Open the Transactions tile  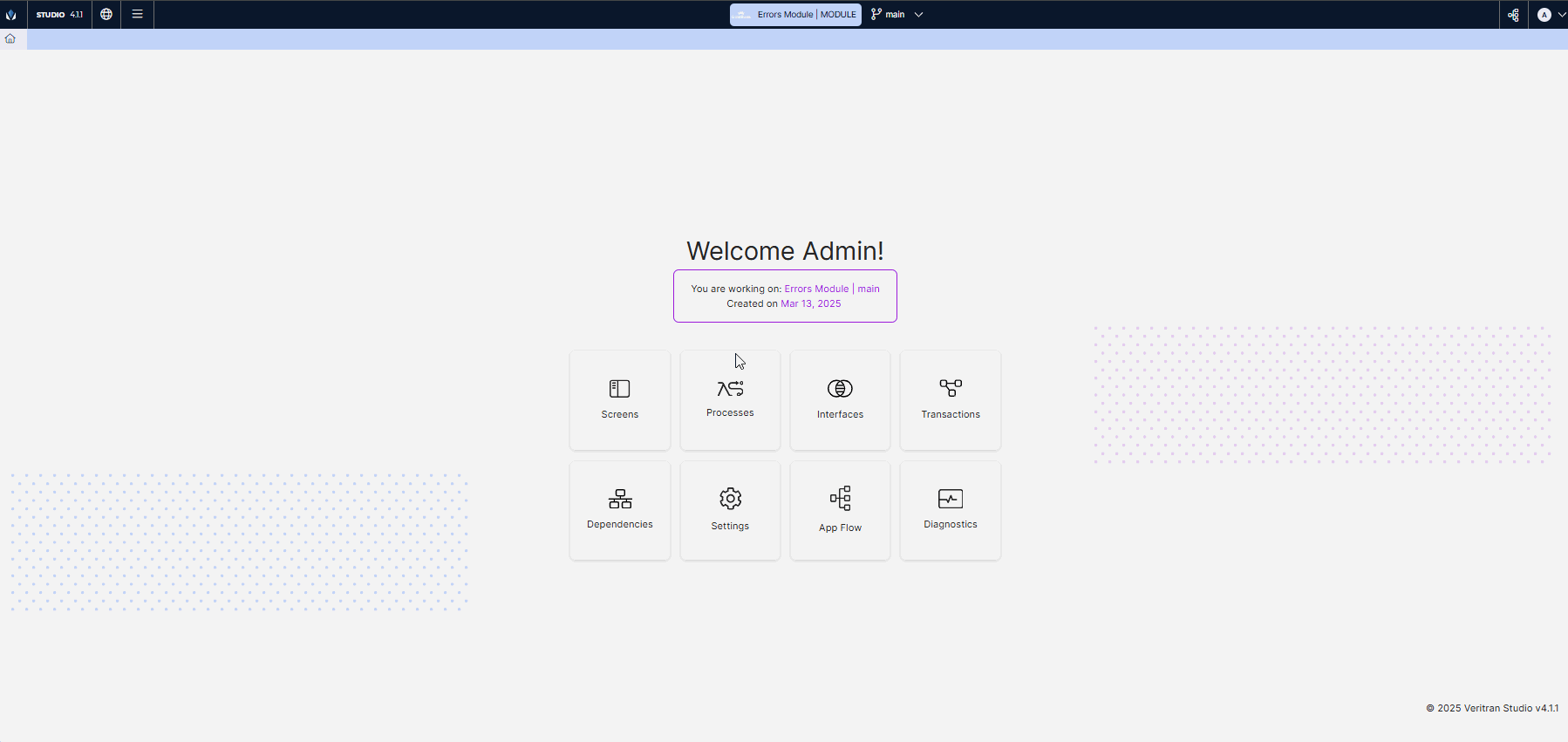(950, 399)
